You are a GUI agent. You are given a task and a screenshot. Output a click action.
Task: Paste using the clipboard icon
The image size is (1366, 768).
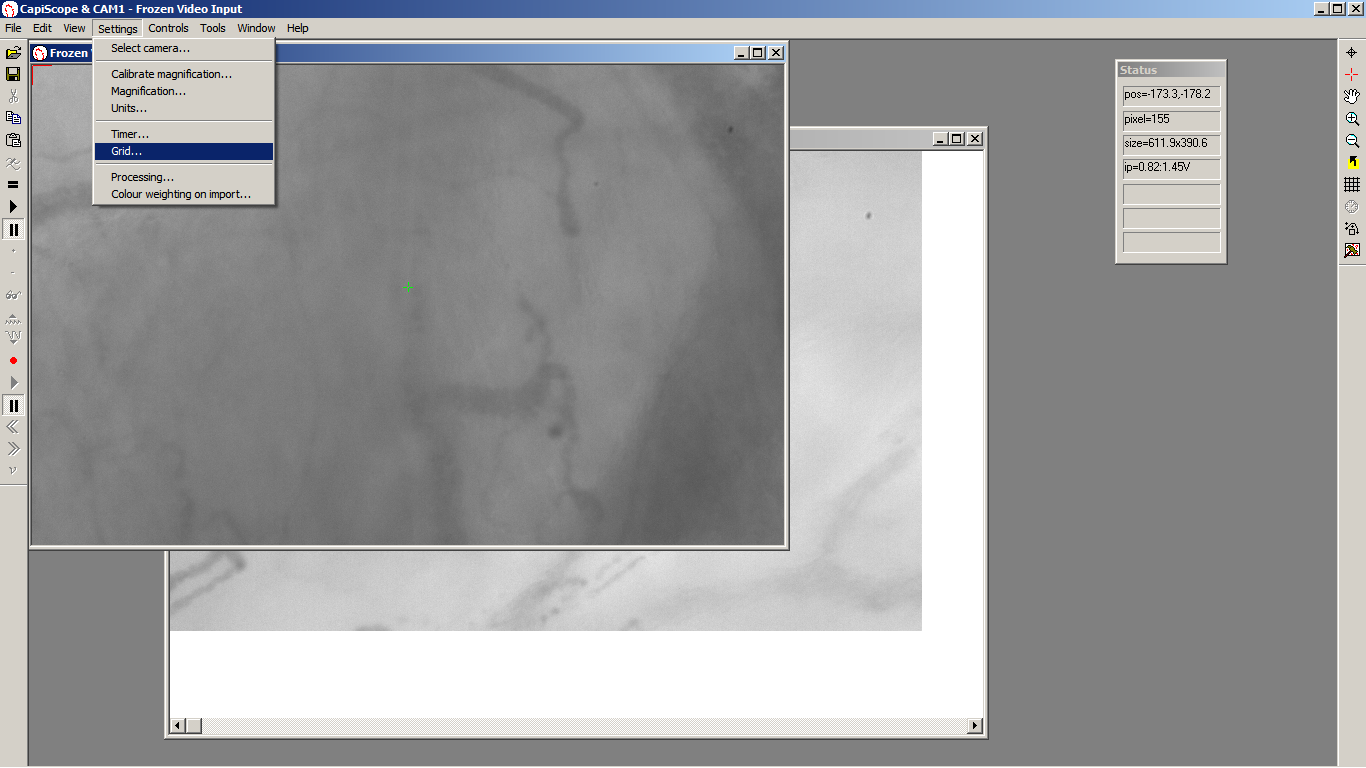13,140
